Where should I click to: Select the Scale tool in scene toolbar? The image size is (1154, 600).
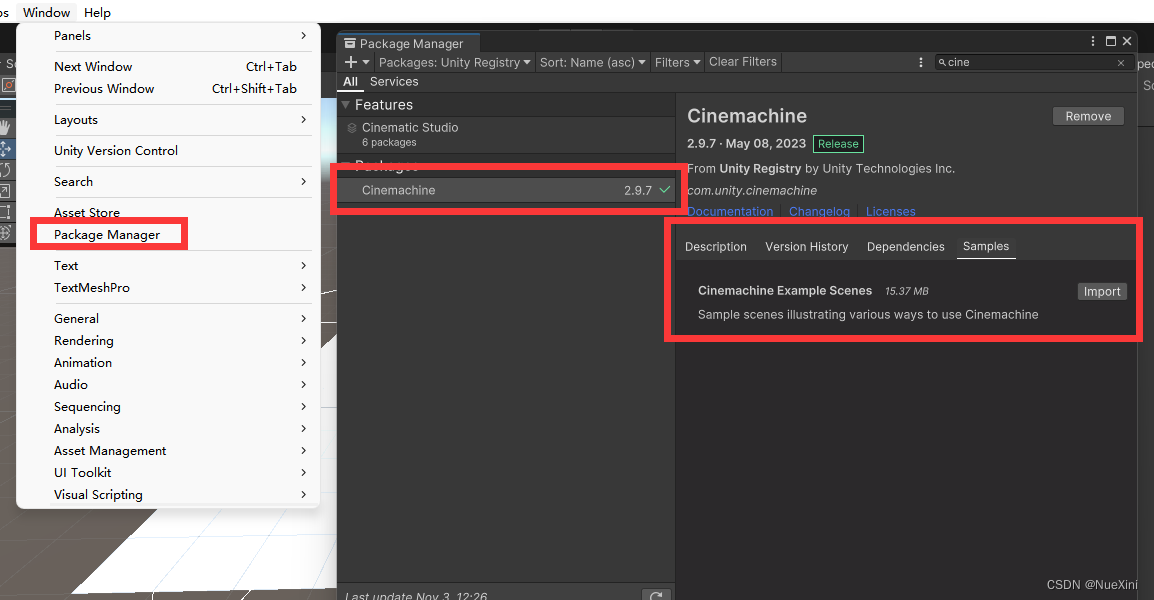[x=6, y=191]
